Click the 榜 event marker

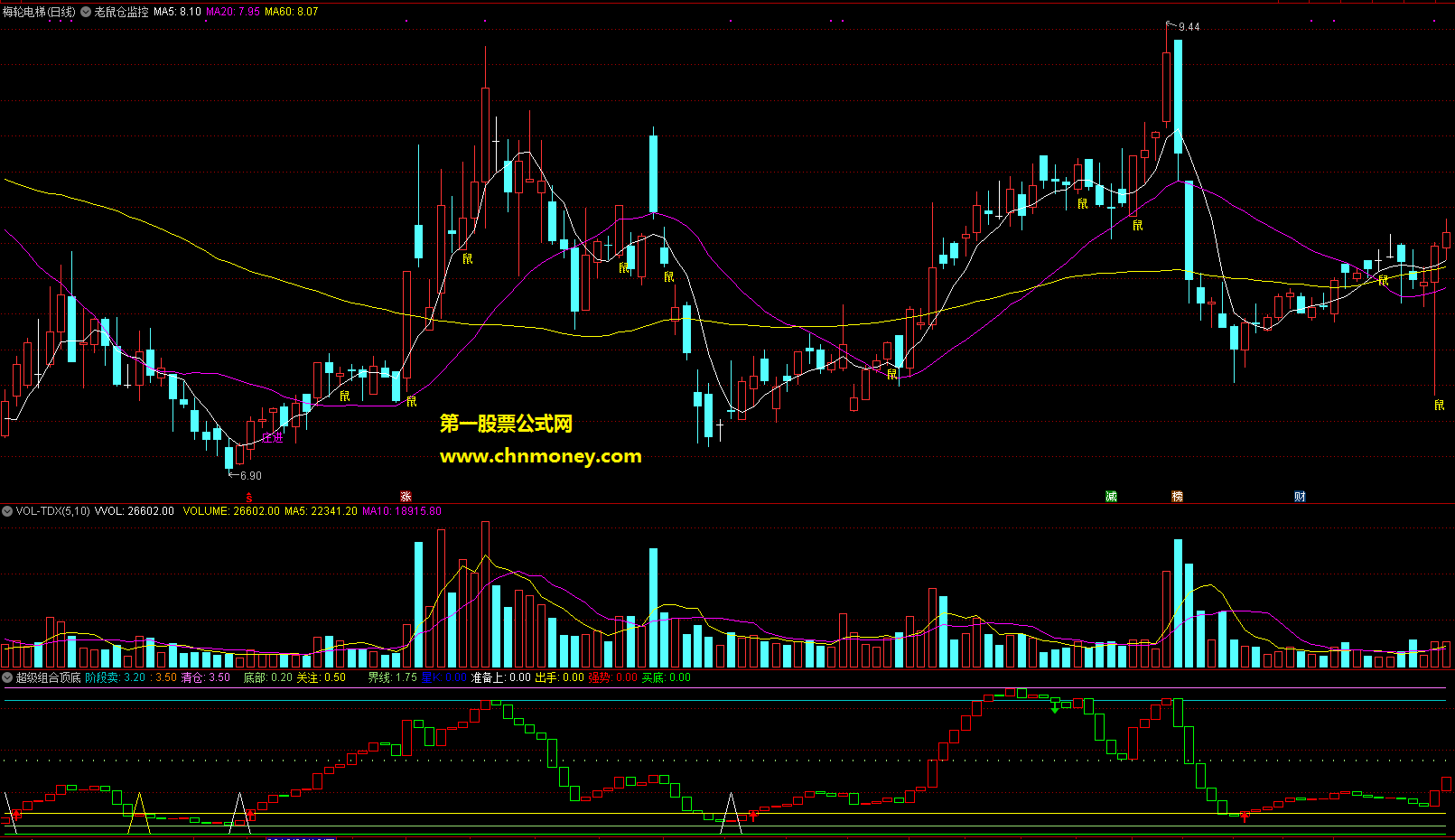tap(1177, 497)
